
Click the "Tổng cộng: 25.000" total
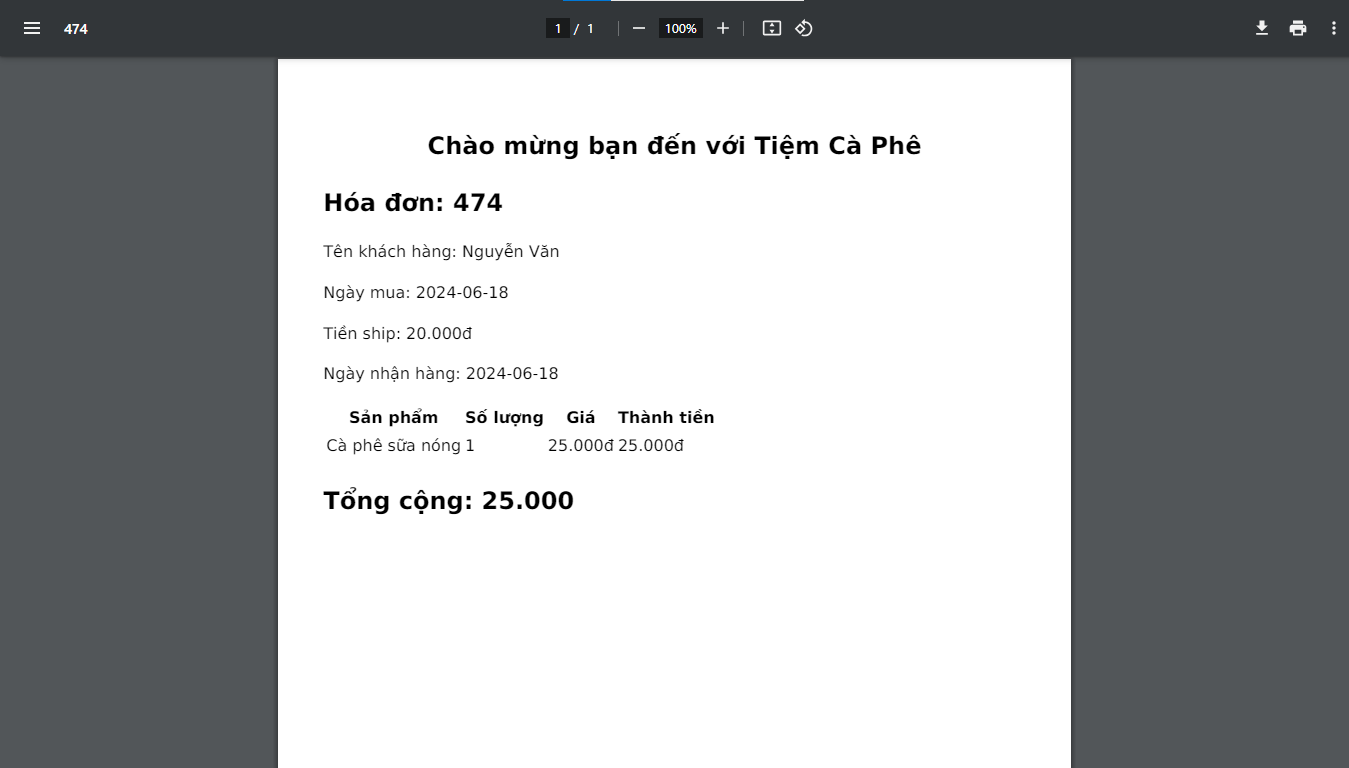449,501
